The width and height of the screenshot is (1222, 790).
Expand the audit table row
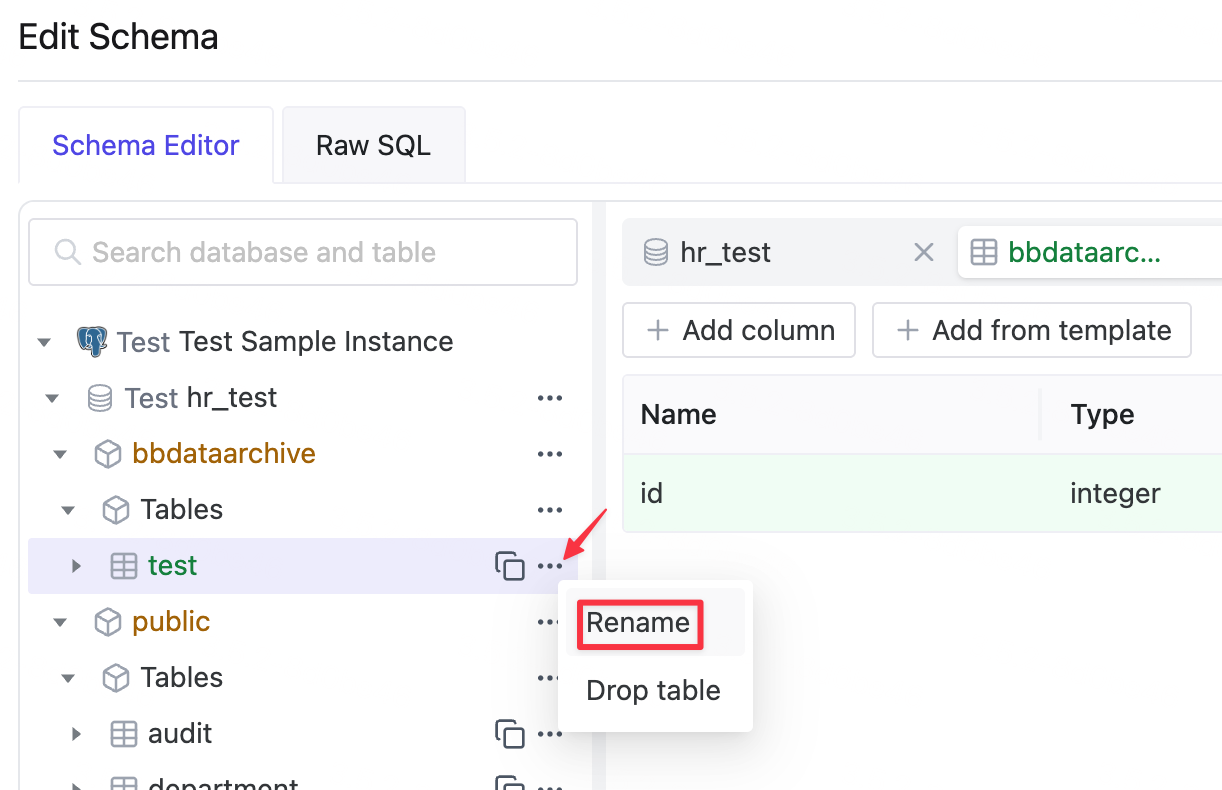(76, 734)
